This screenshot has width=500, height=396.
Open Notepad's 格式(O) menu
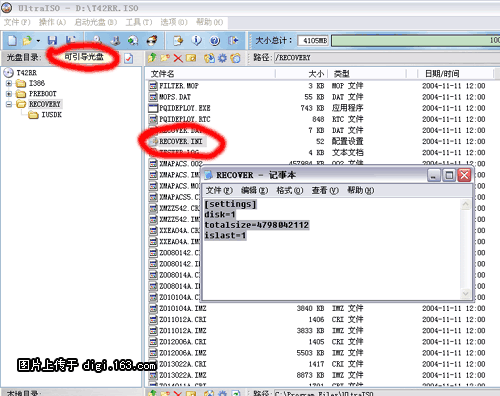289,190
